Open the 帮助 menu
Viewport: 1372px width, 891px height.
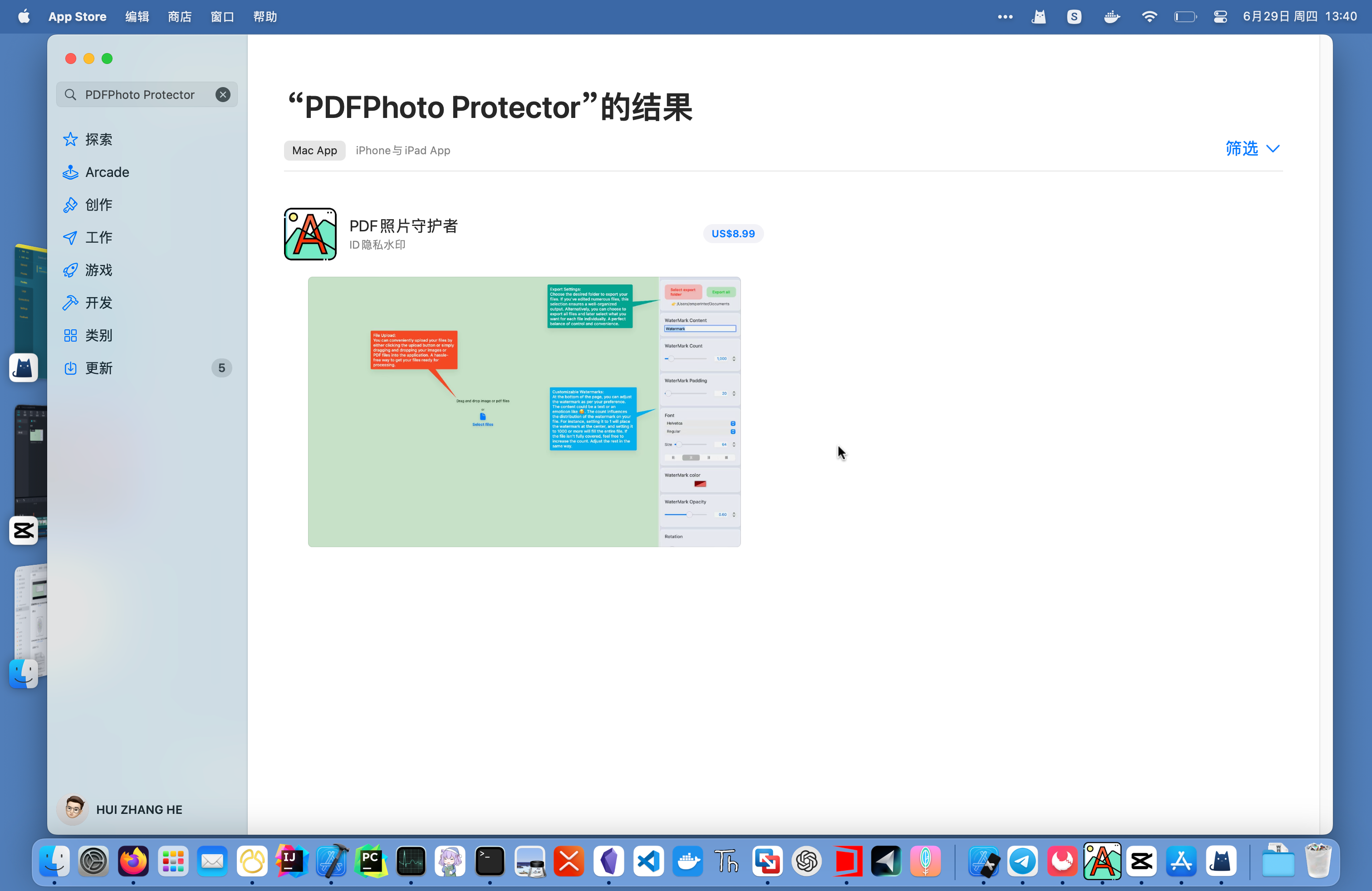[x=265, y=16]
